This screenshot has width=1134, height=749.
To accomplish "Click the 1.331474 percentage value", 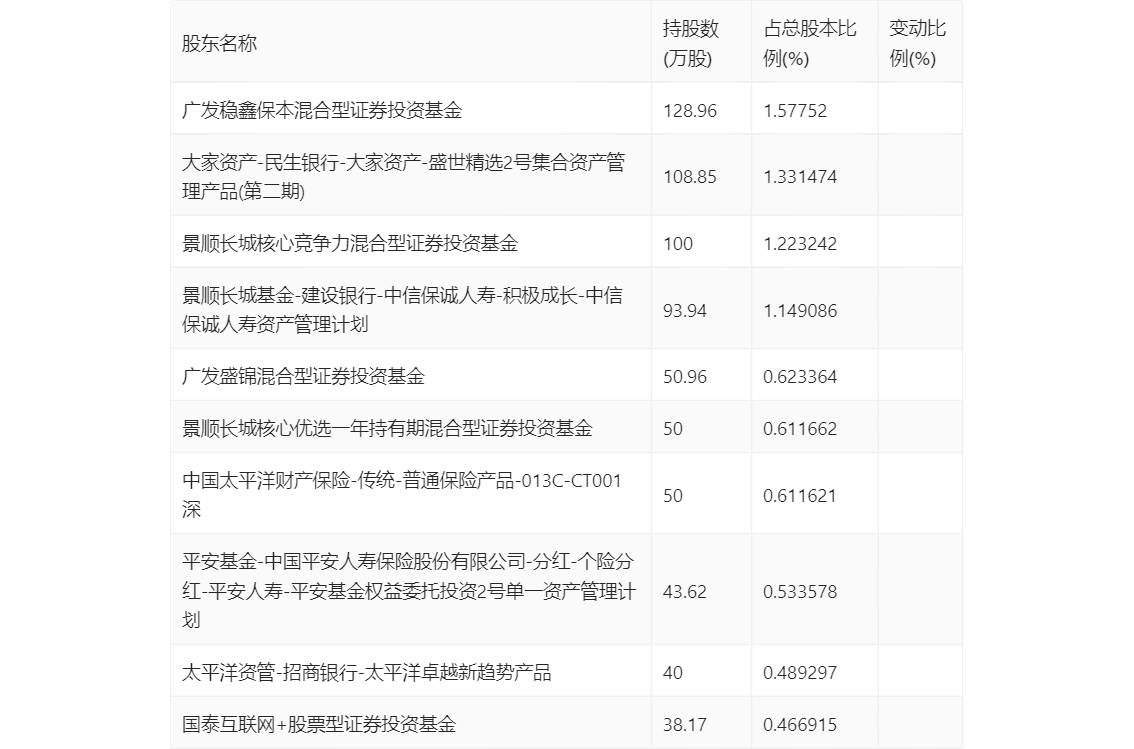I will point(800,177).
